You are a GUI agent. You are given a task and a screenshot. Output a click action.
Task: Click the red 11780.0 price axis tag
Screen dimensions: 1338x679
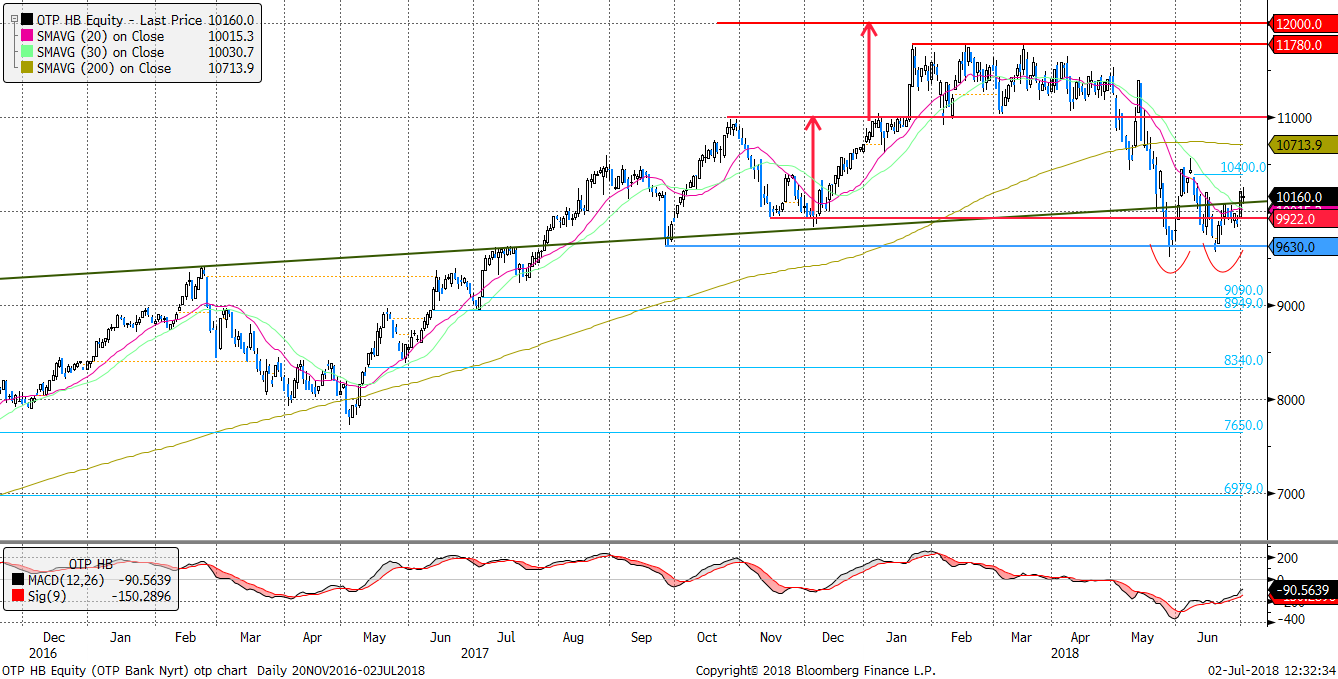click(x=1301, y=44)
